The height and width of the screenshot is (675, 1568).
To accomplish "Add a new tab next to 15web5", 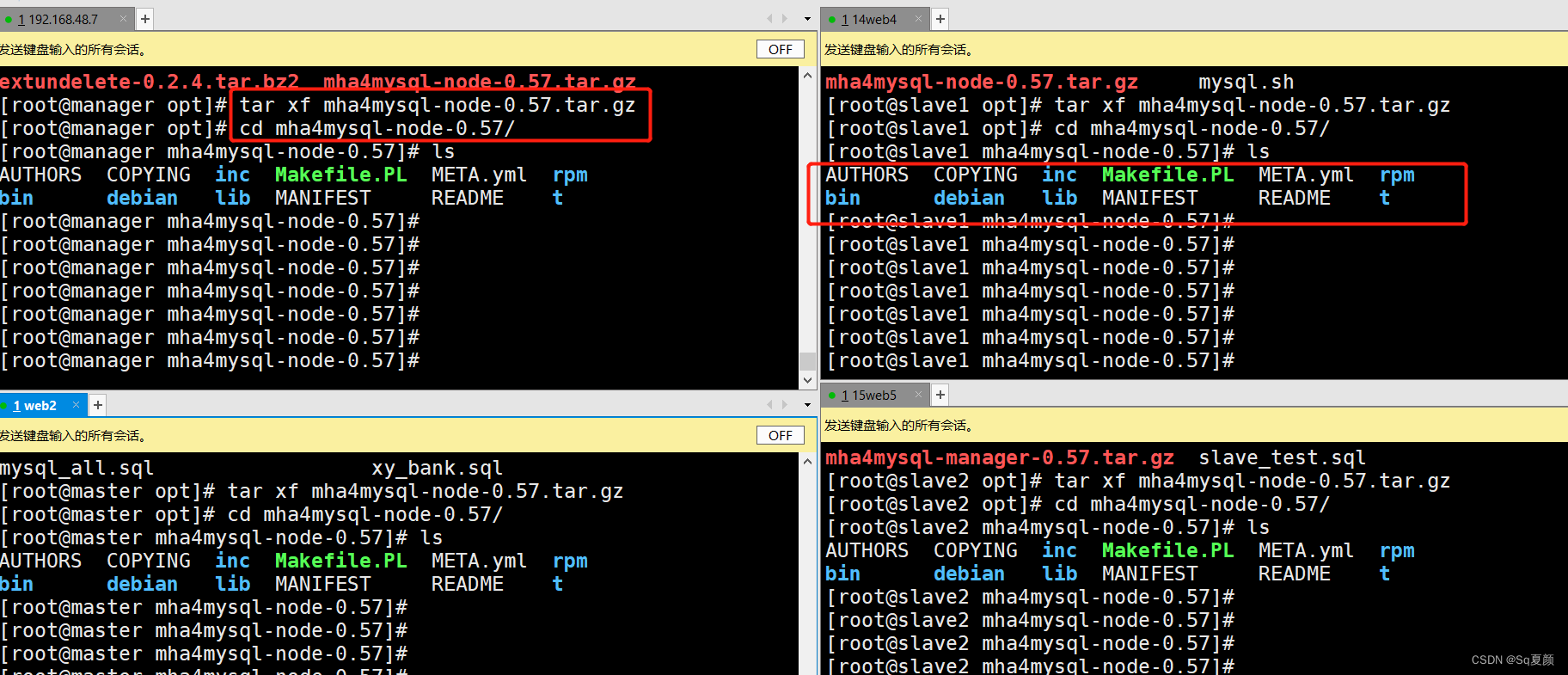I will pyautogui.click(x=940, y=395).
